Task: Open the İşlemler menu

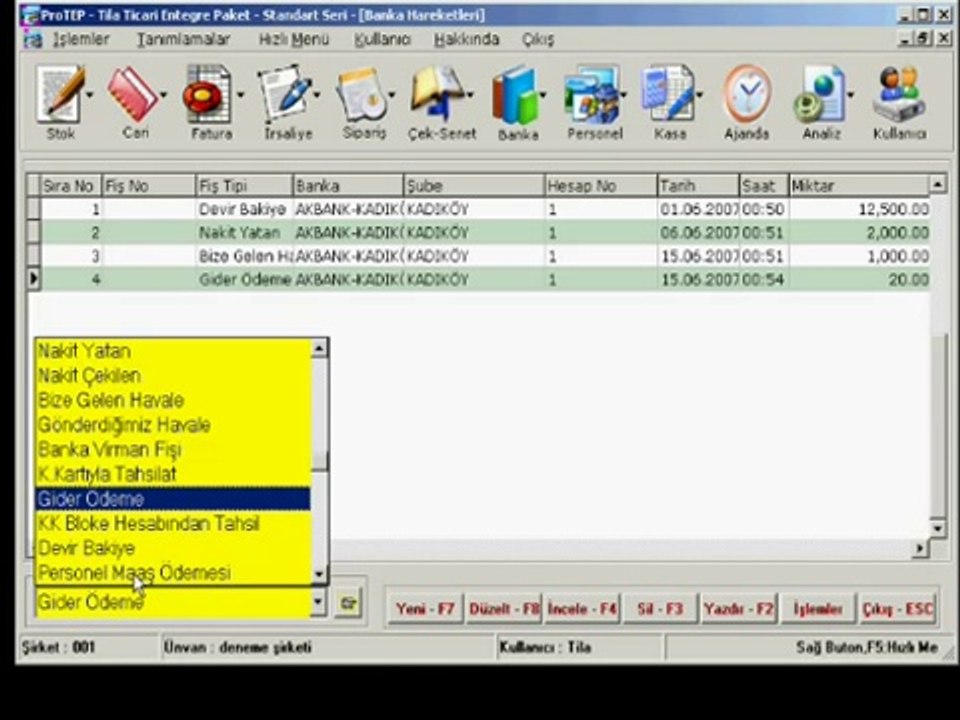Action: tap(80, 39)
